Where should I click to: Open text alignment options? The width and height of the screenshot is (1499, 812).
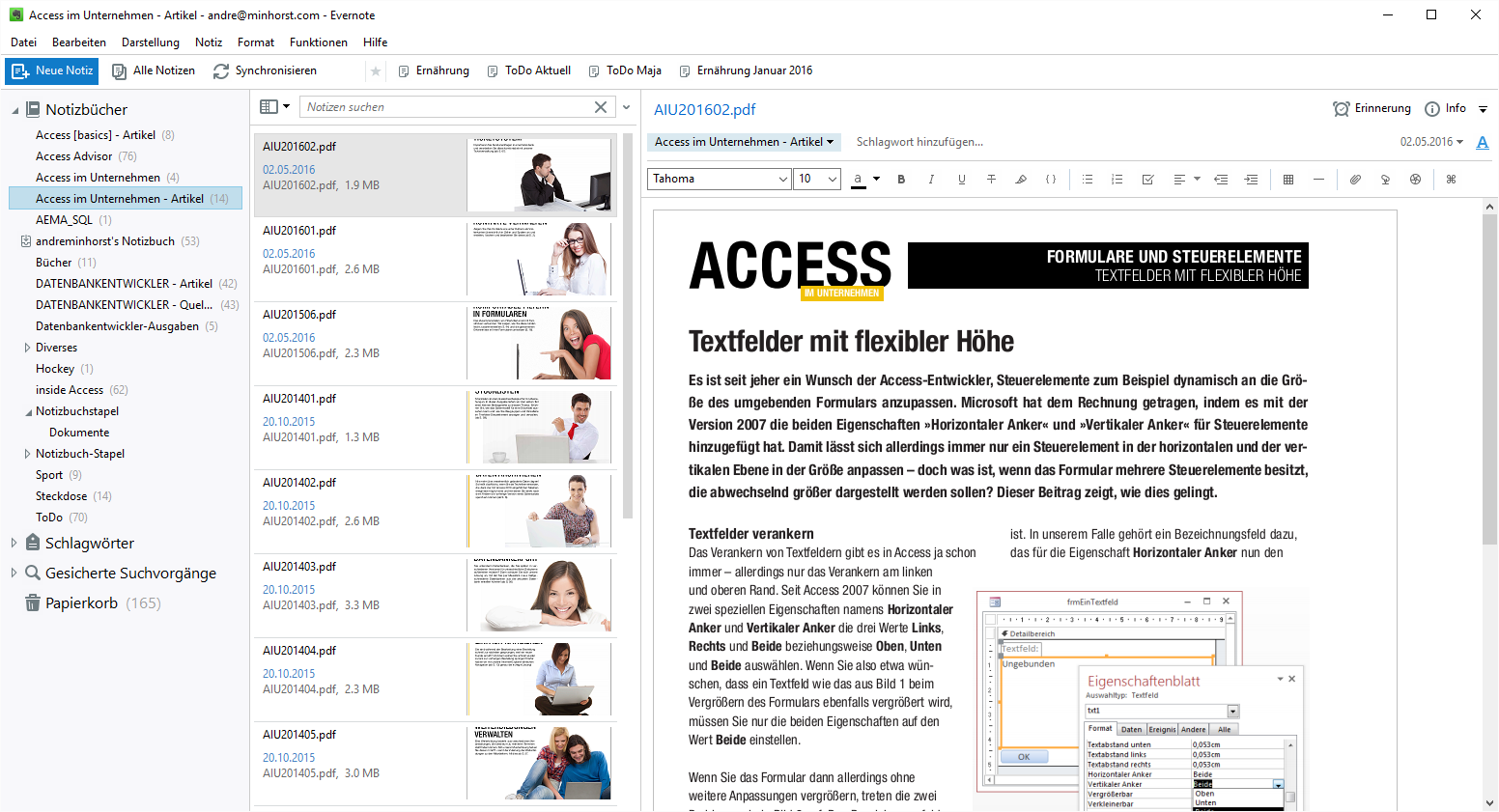tap(1186, 180)
